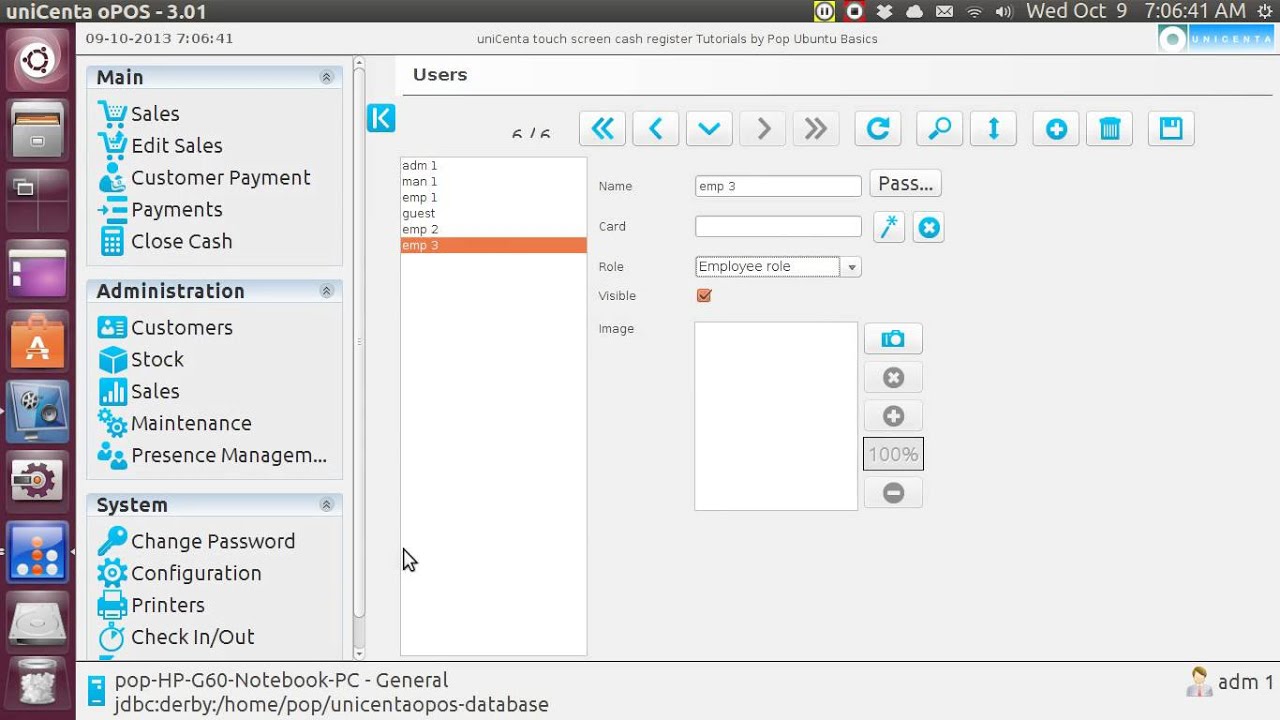Click adm 1 user in status bar

(1230, 683)
